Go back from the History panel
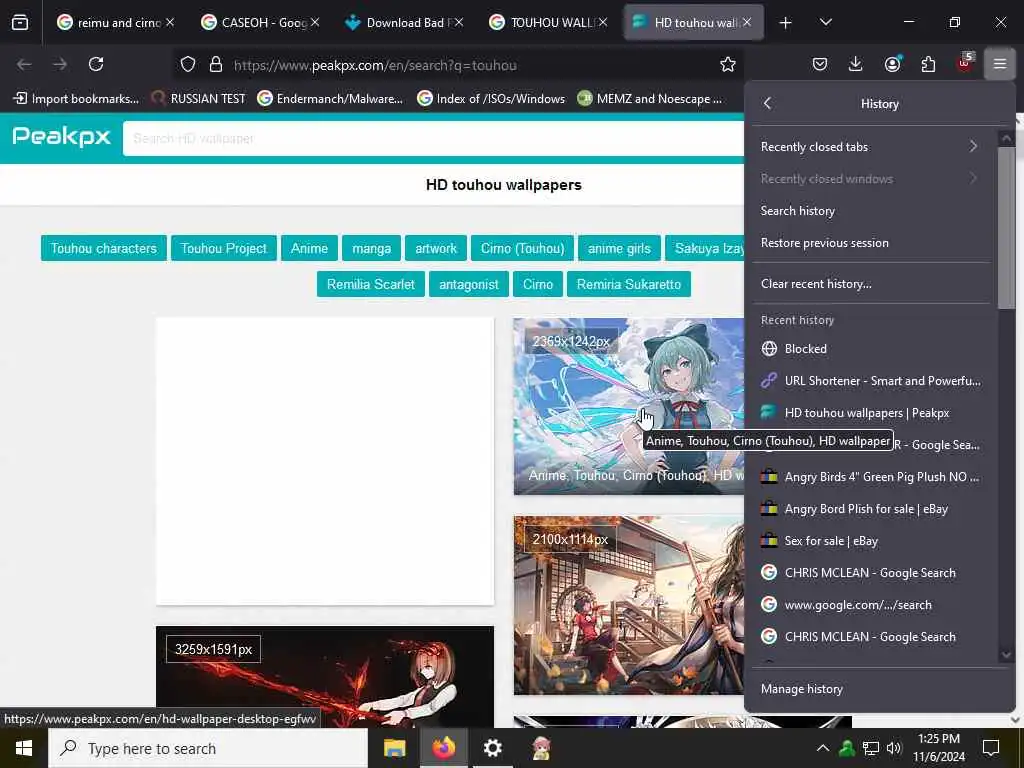 (767, 103)
